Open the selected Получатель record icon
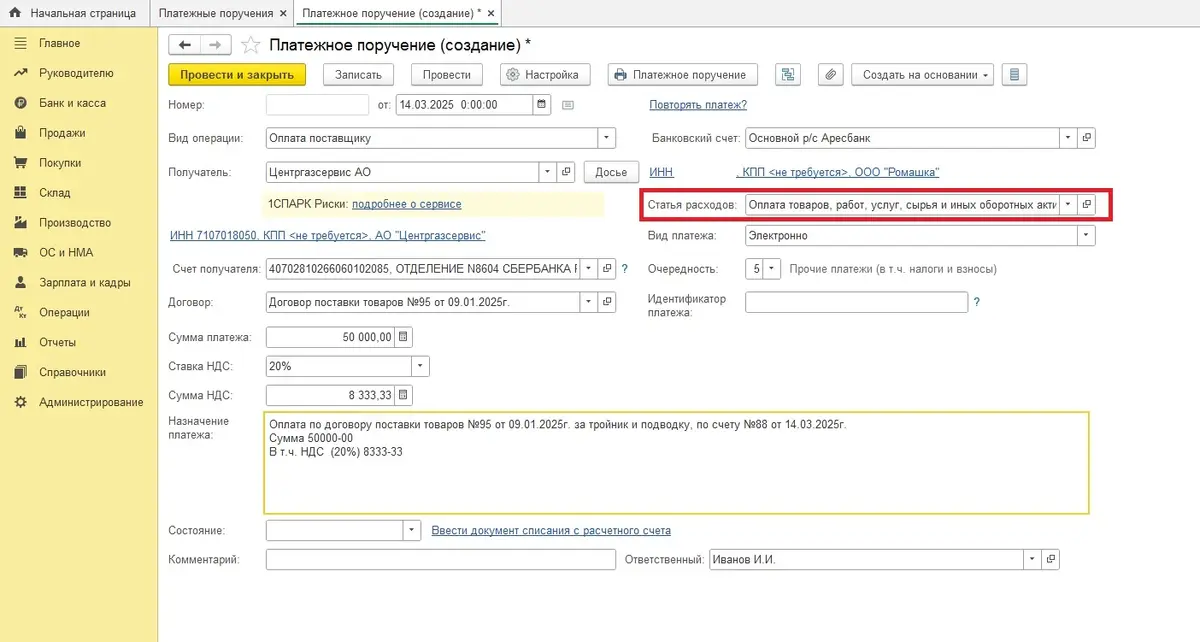 566,172
